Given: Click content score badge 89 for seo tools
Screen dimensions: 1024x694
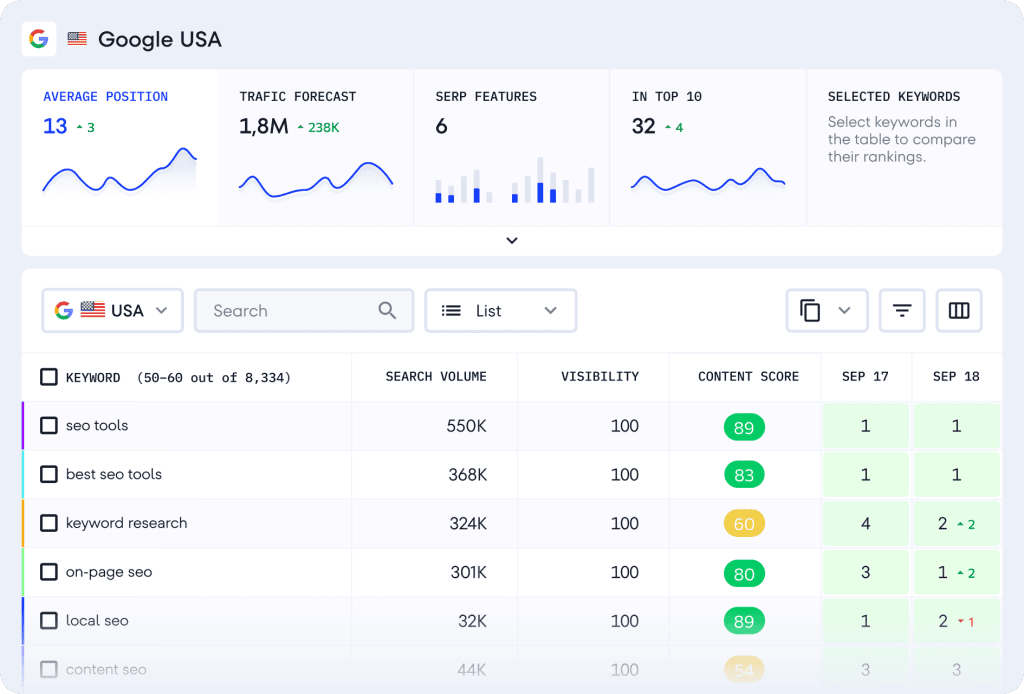Looking at the screenshot, I should tap(744, 427).
